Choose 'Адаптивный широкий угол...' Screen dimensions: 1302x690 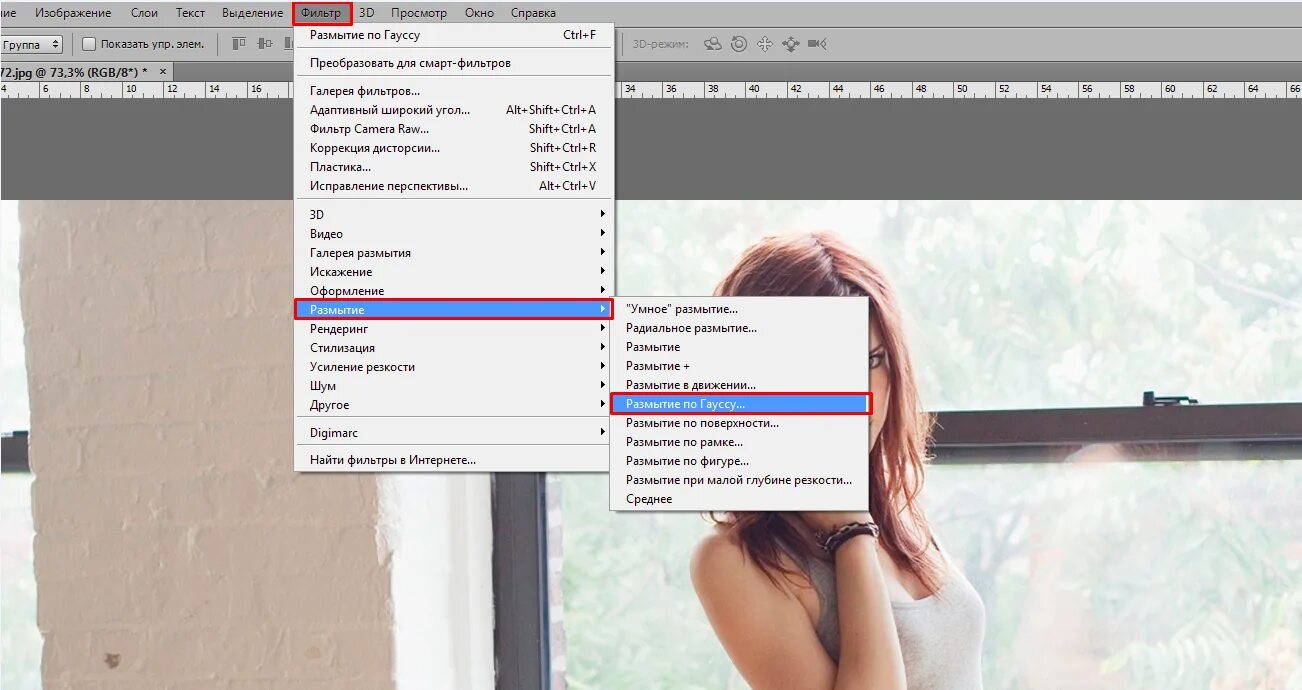pyautogui.click(x=455, y=110)
